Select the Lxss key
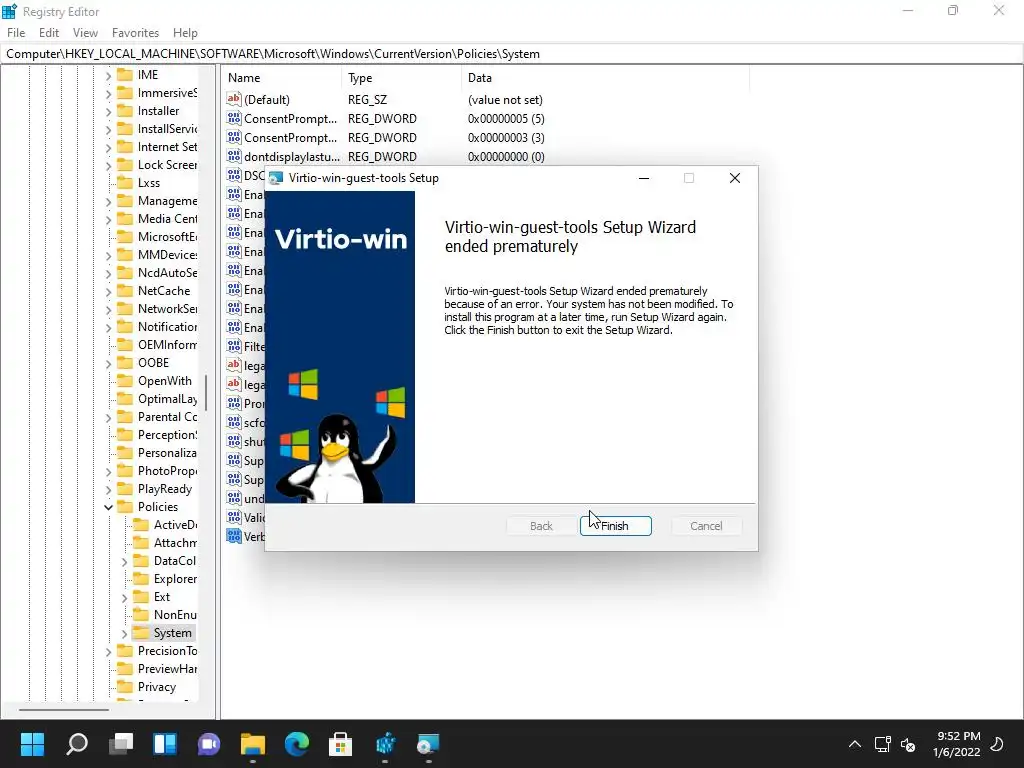This screenshot has height=768, width=1024. 149,183
